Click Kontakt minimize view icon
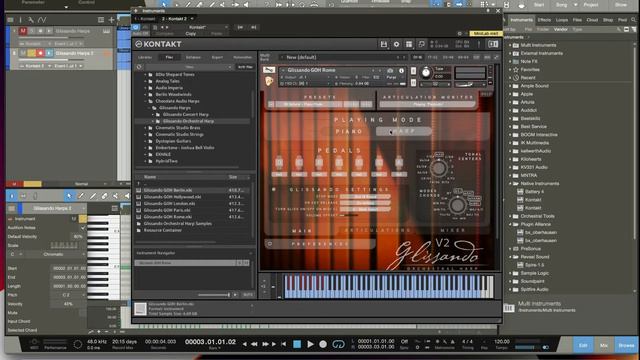 [422, 44]
